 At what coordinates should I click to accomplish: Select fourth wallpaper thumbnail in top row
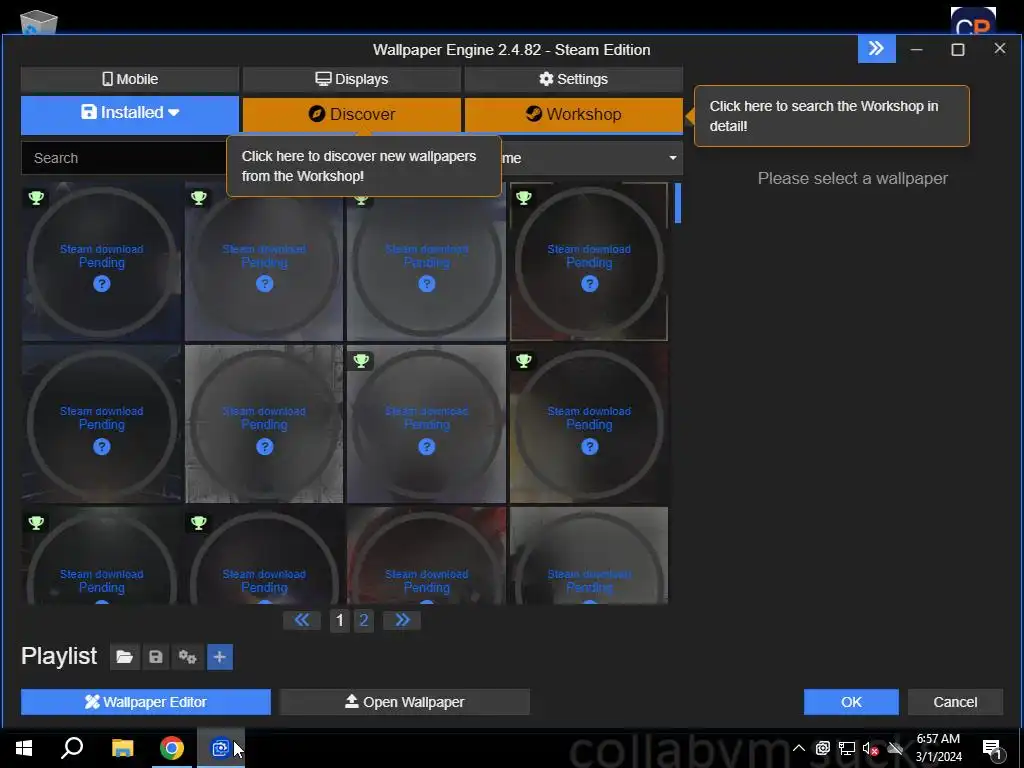[588, 262]
